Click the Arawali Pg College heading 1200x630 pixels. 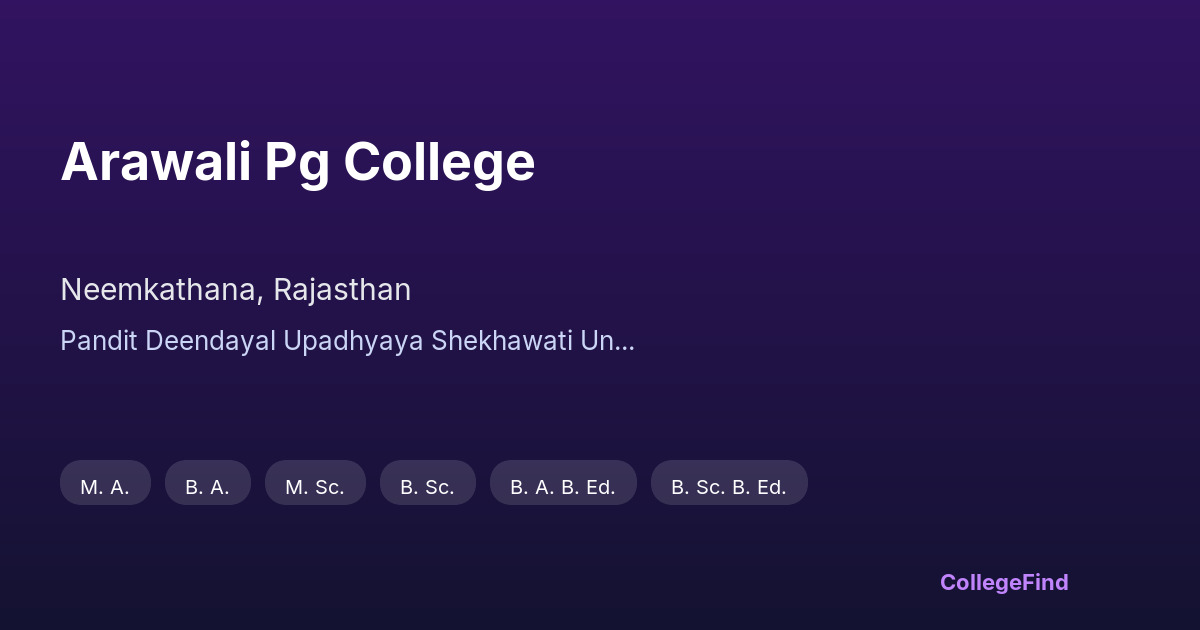tap(298, 162)
